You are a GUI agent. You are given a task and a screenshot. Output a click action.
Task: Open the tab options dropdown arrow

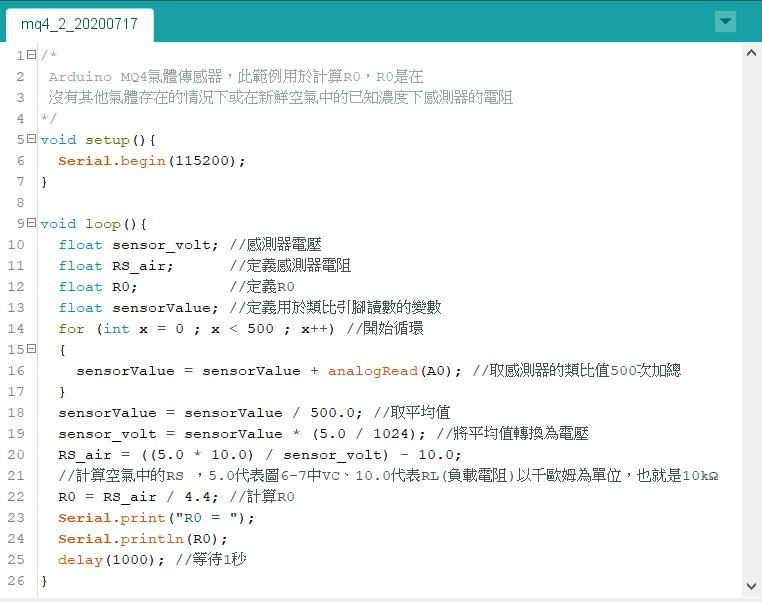point(725,22)
